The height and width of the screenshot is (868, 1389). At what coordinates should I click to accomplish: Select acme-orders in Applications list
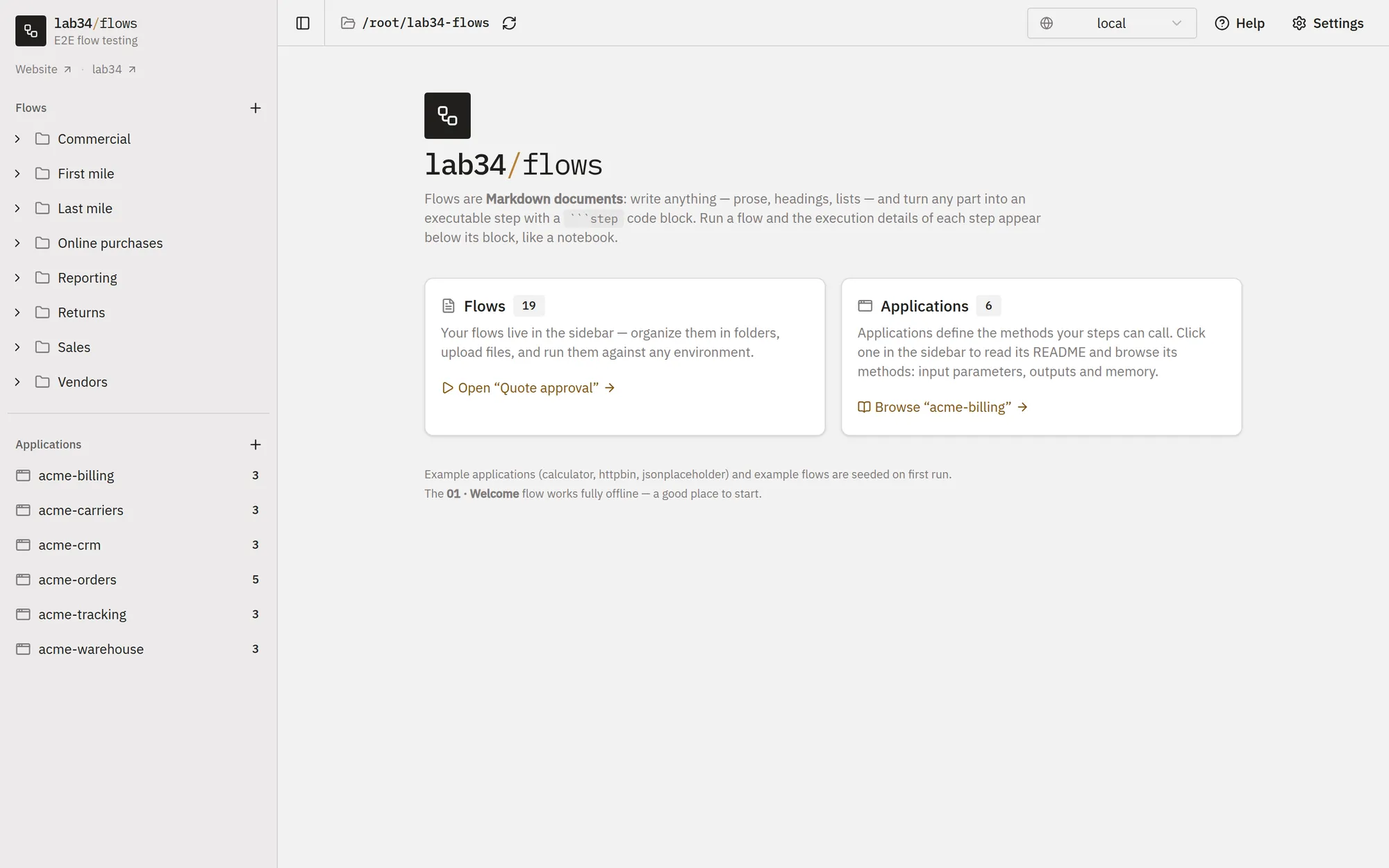tap(138, 580)
